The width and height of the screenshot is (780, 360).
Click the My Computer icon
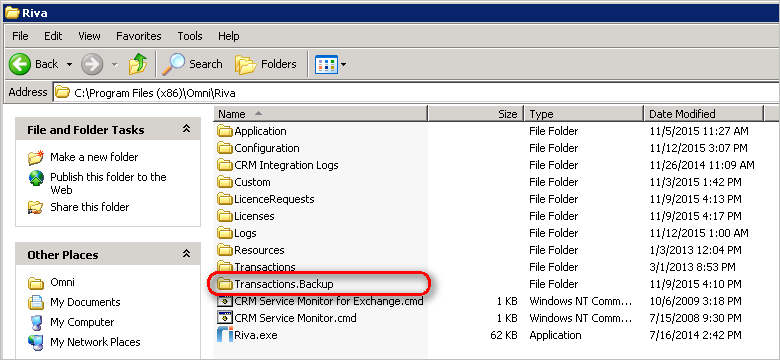(x=36, y=322)
